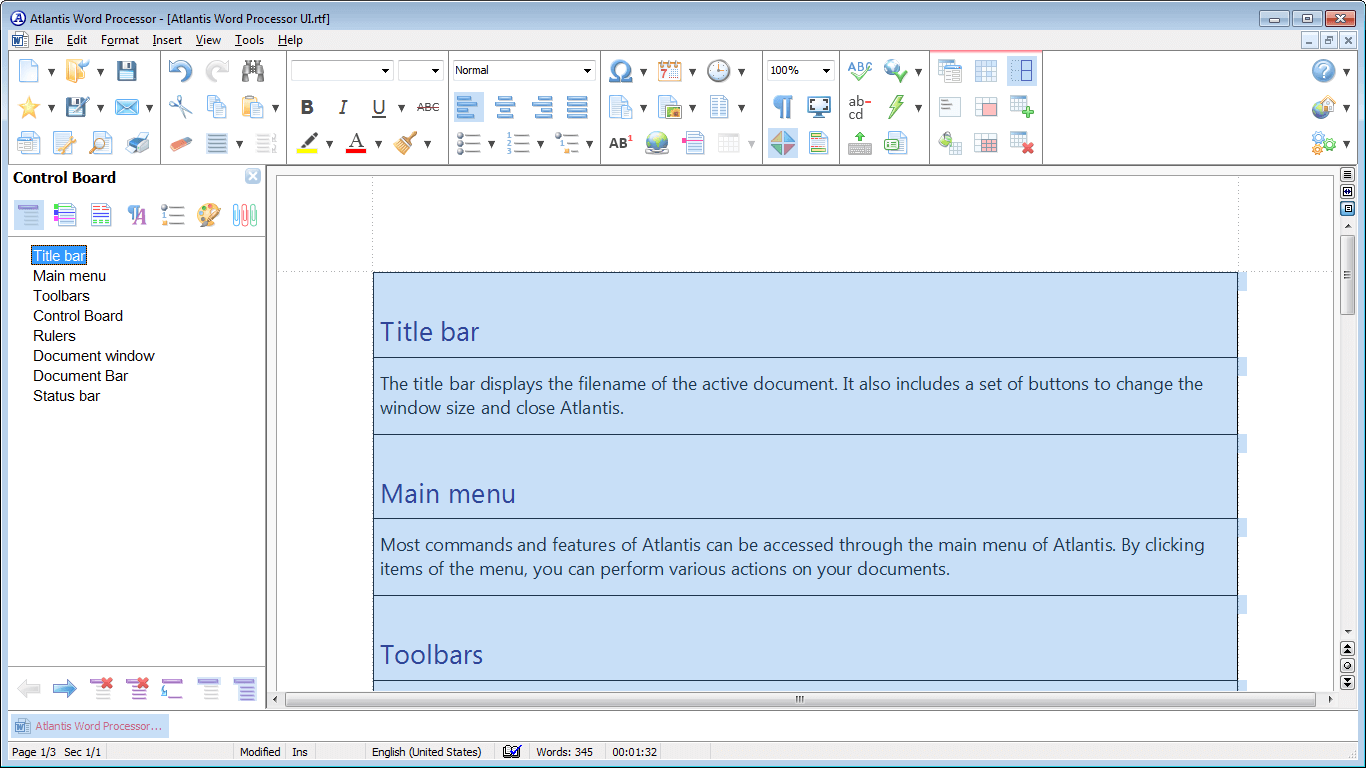Open the font name combo box
Viewport: 1366px width, 768px height.
[x=342, y=70]
